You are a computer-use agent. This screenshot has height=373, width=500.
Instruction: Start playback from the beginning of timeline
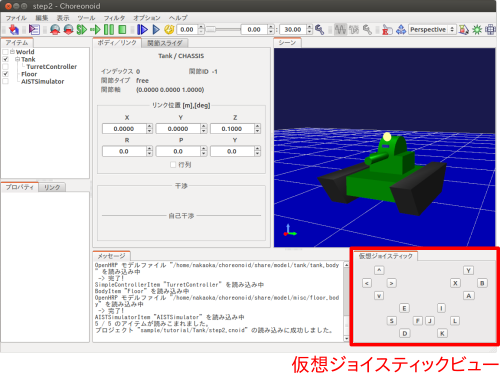pyautogui.click(x=142, y=30)
